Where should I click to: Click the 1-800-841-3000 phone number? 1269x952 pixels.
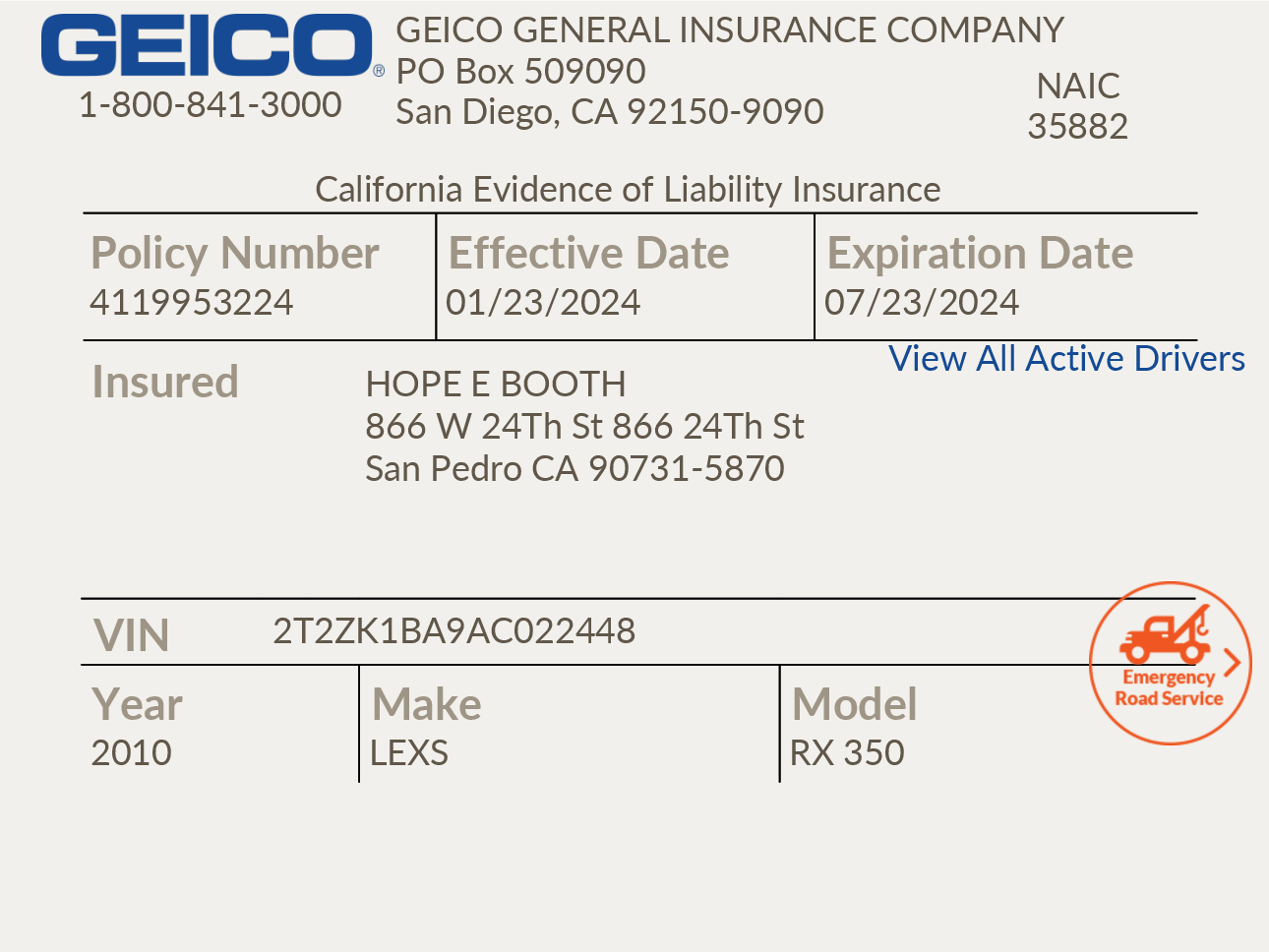(210, 104)
